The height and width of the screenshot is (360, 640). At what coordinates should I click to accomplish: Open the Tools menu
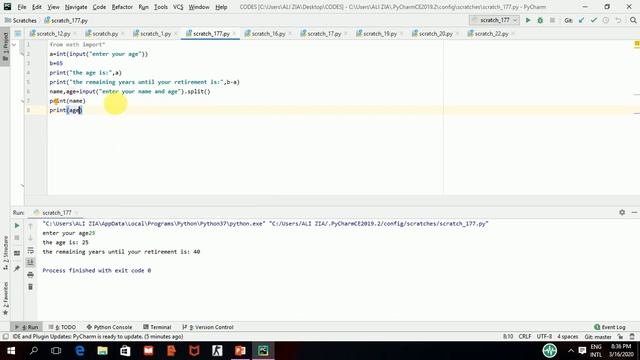[161, 7]
